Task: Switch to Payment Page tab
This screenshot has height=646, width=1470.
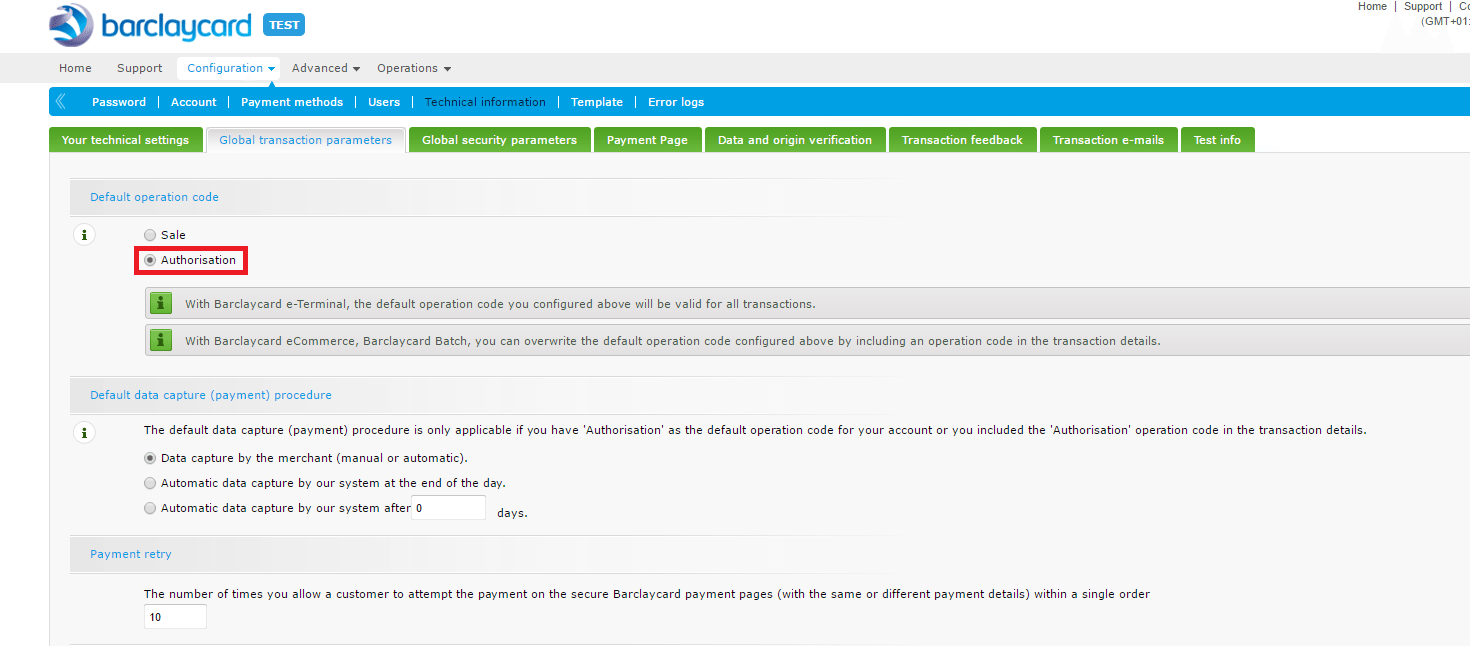Action: pyautogui.click(x=647, y=140)
